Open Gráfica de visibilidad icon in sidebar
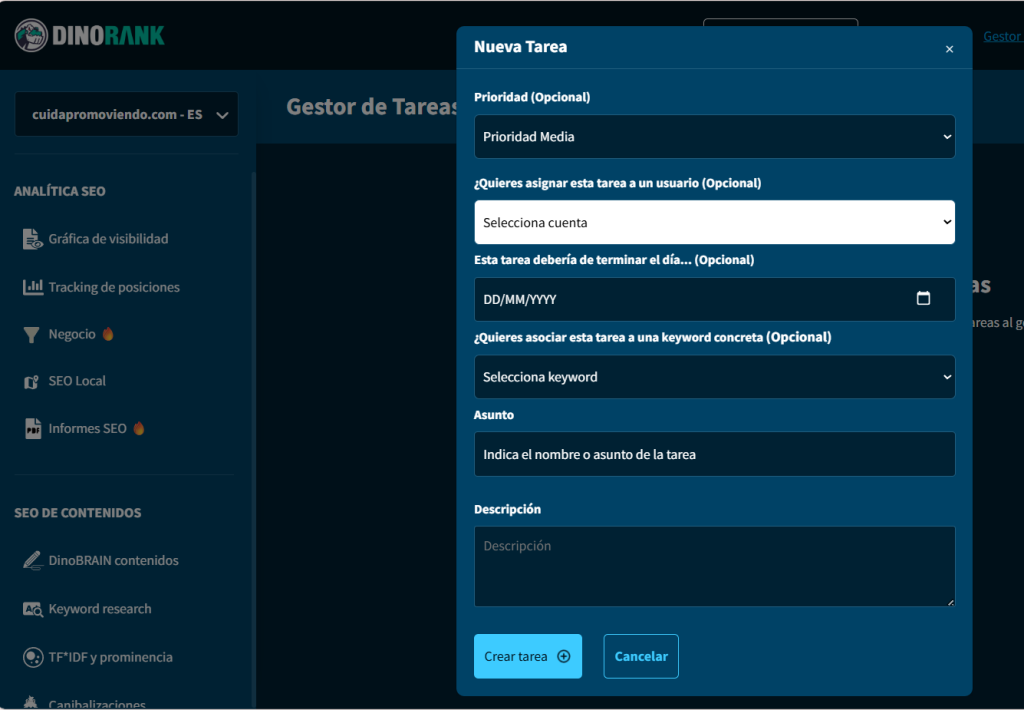The width and height of the screenshot is (1024, 710). [32, 239]
